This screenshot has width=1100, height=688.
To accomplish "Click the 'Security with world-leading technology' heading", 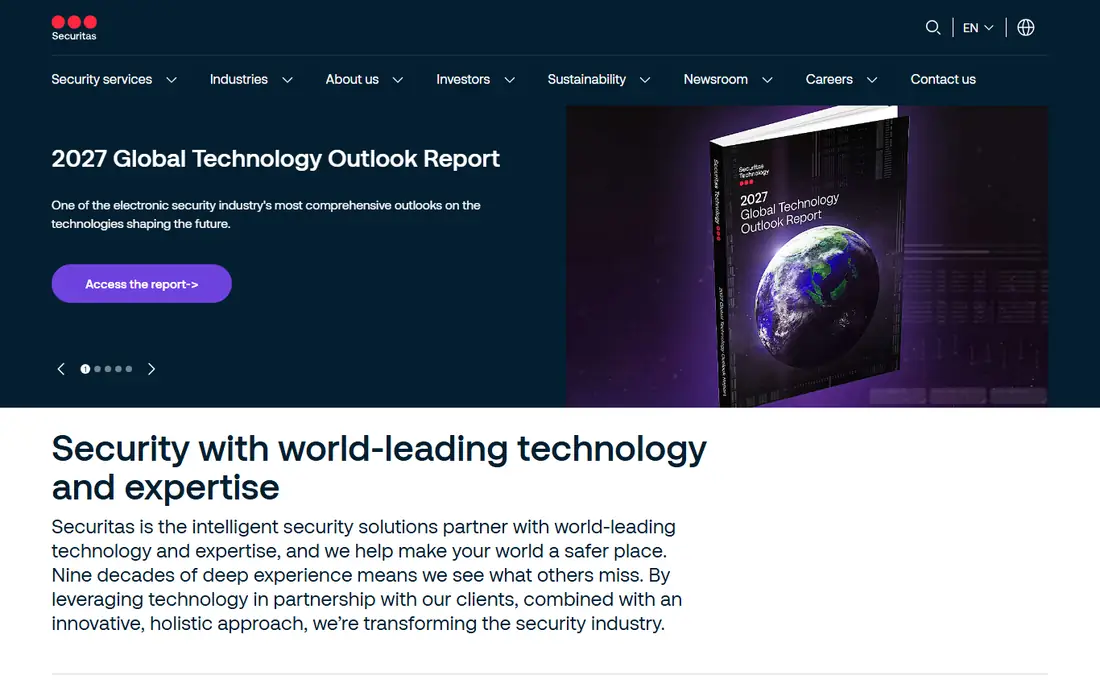I will [x=379, y=468].
